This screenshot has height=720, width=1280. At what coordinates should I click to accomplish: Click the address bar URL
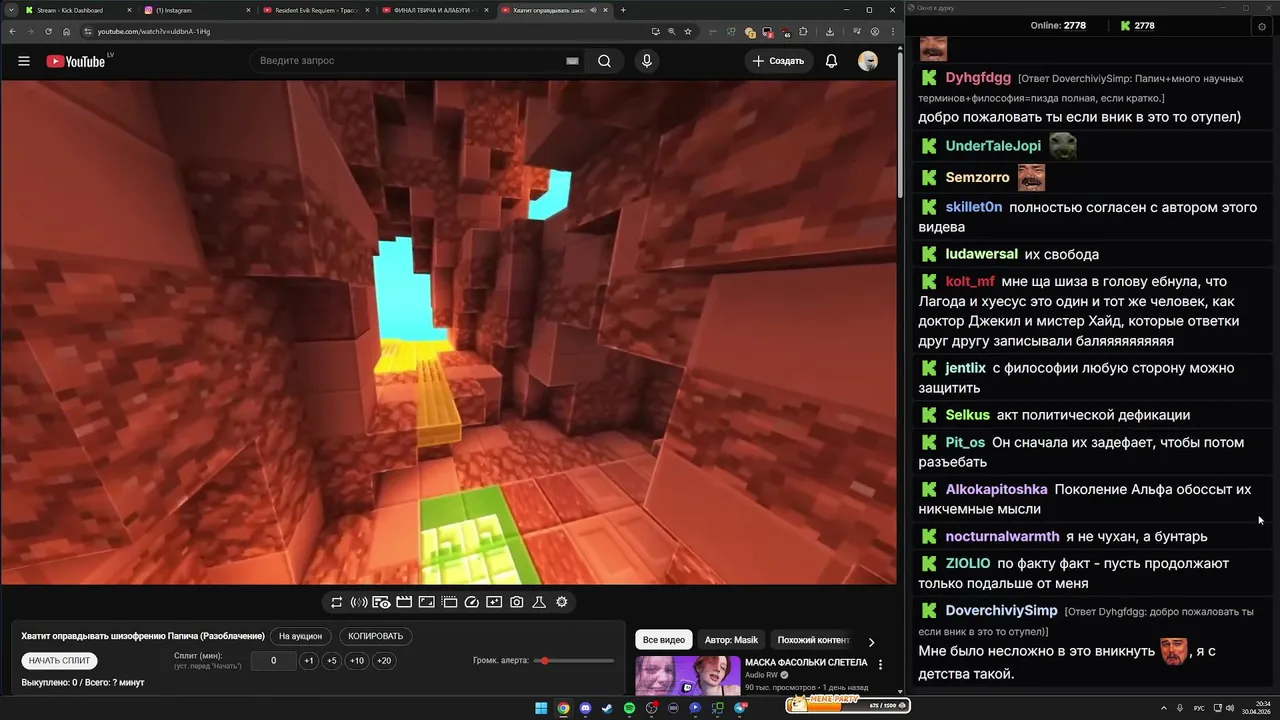(x=154, y=31)
